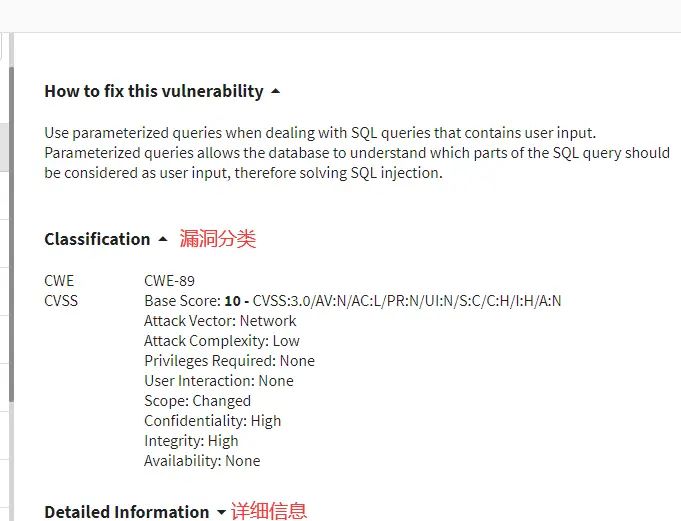
Task: Click the Classification heading text
Action: click(x=97, y=240)
